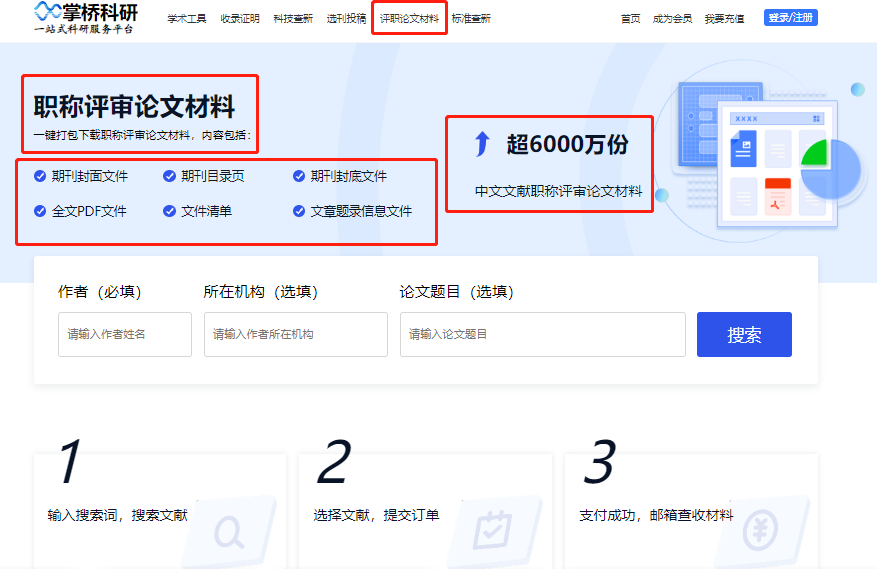Click the 文章题录信息文件 label

361,211
